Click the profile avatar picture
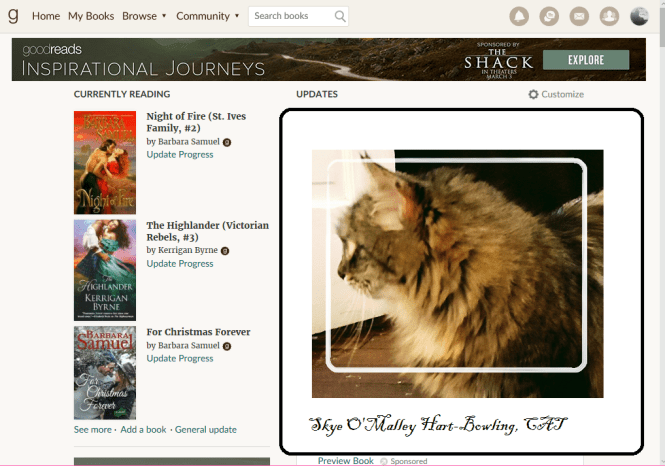Viewport: 665px width, 466px height. 640,16
